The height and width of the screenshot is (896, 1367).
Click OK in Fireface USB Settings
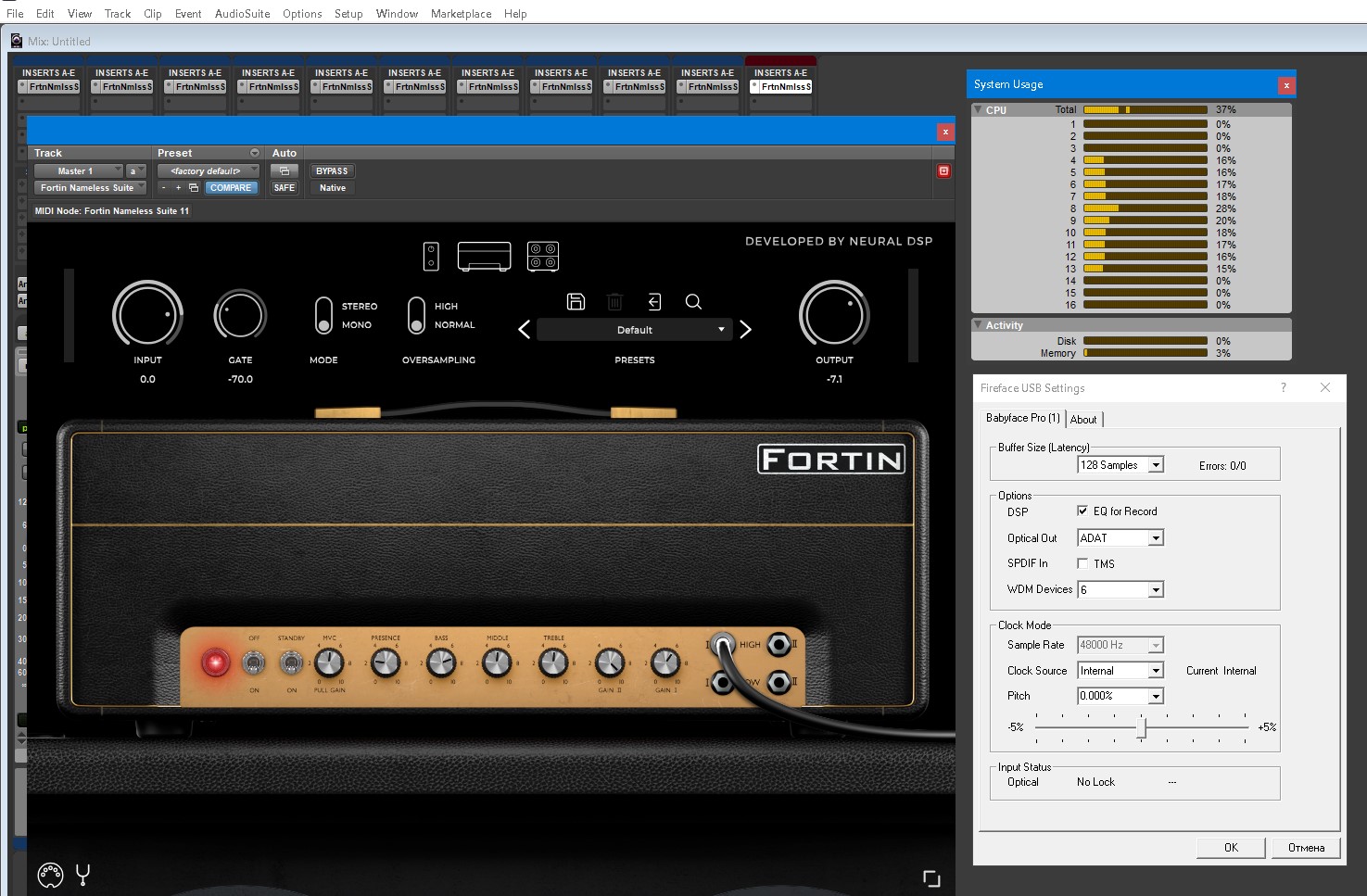pyautogui.click(x=1231, y=848)
